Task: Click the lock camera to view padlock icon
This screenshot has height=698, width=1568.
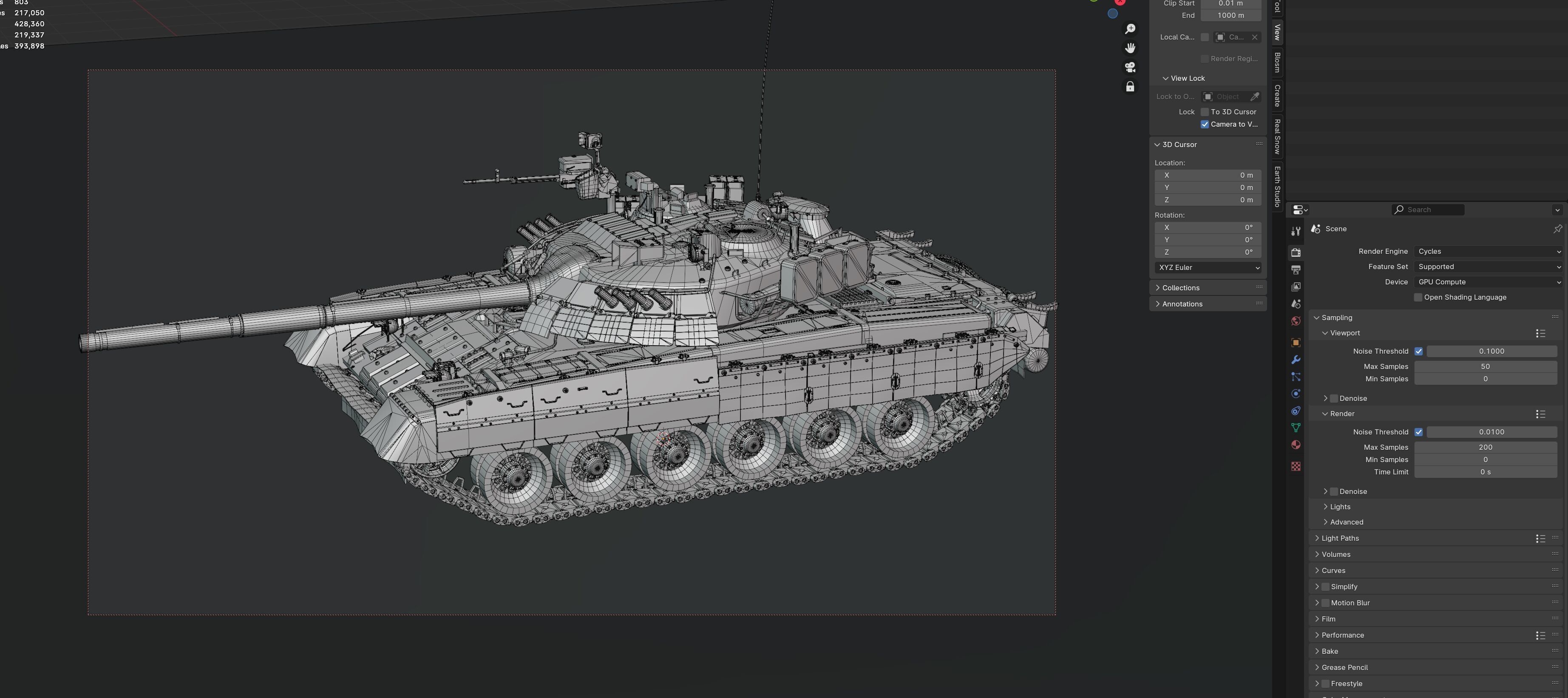Action: 1130,86
